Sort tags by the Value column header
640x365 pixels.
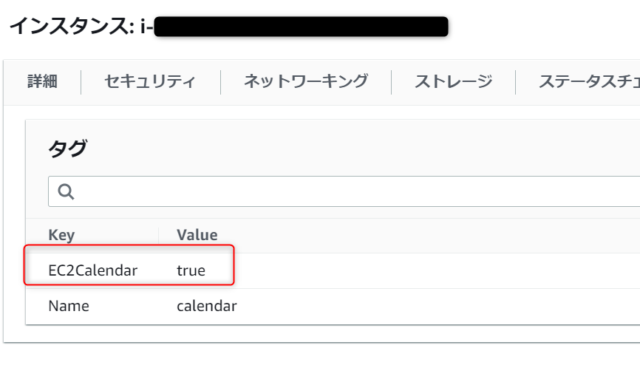pos(197,235)
